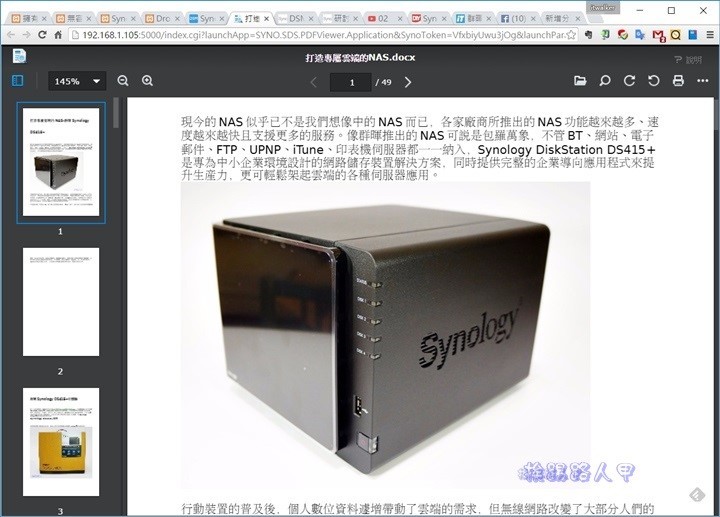Viewport: 720px width, 517px height.
Task: Rotate the page clockwise
Action: [629, 81]
